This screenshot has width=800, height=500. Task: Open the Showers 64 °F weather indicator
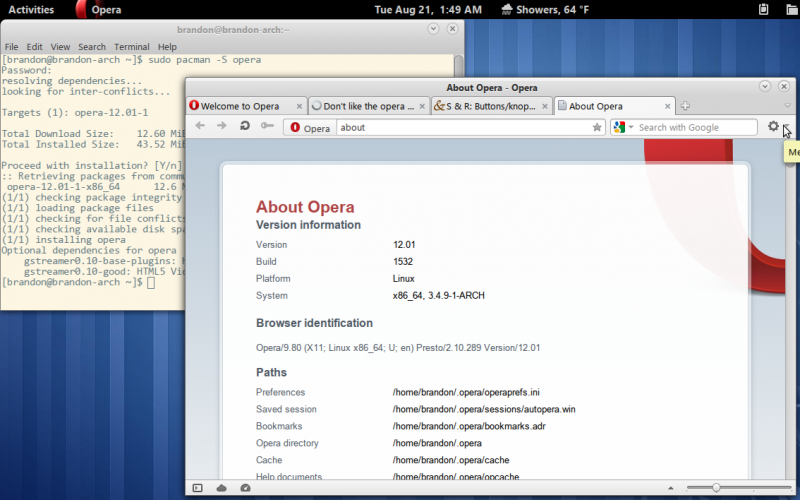point(545,9)
